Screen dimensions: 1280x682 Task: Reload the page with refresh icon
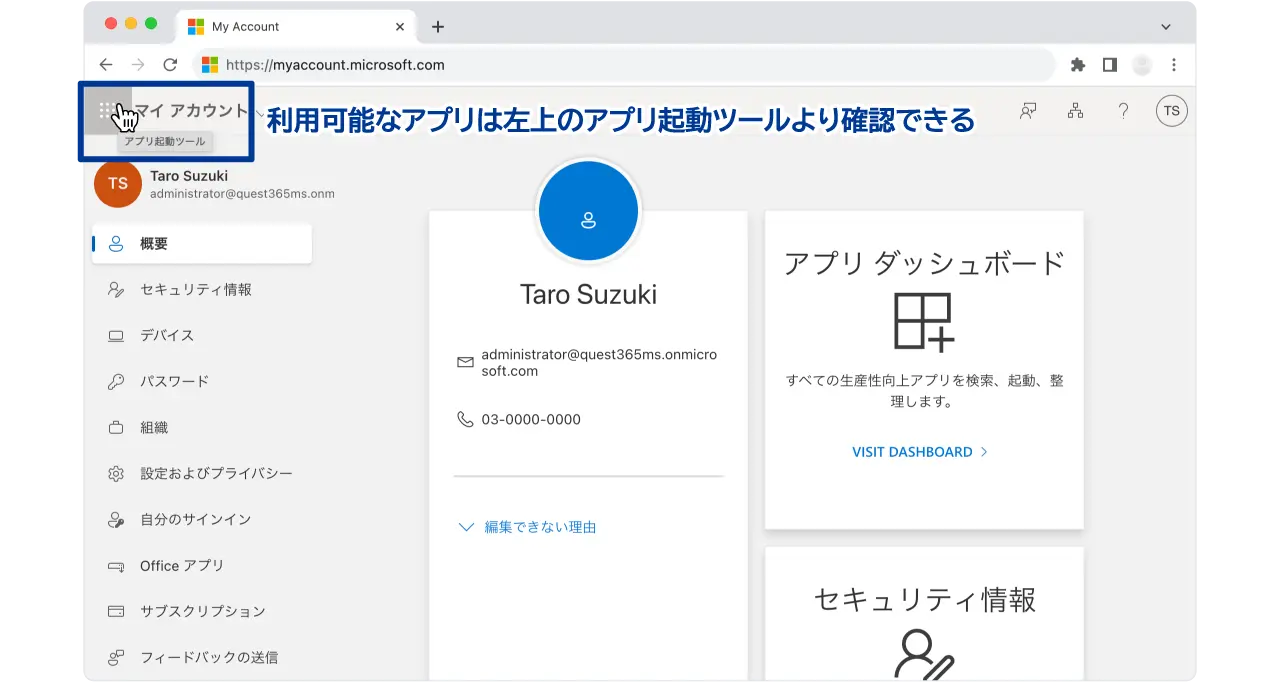coord(170,65)
